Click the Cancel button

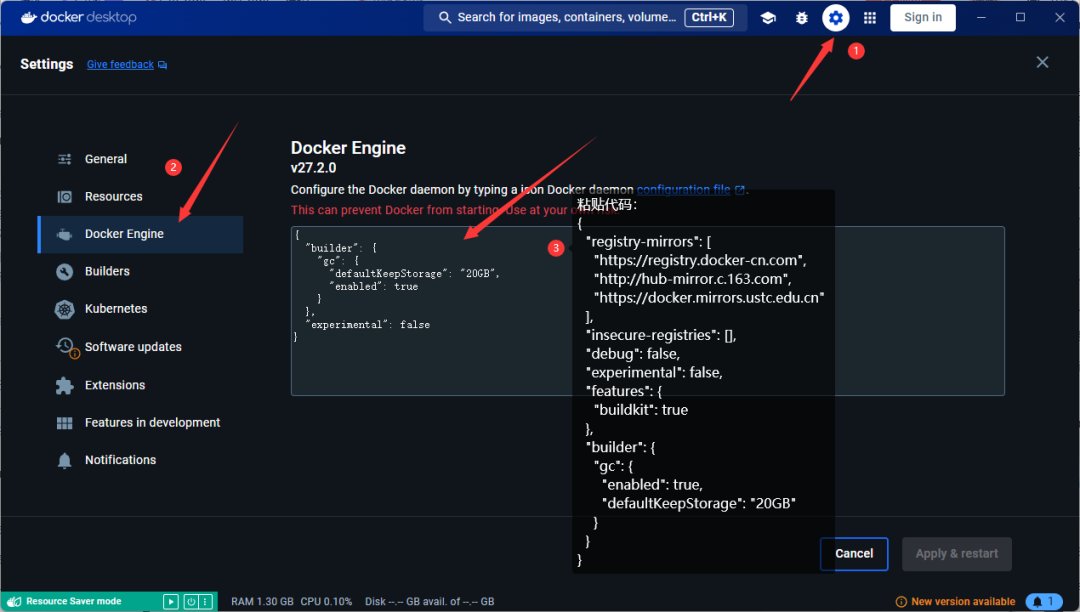tap(854, 554)
